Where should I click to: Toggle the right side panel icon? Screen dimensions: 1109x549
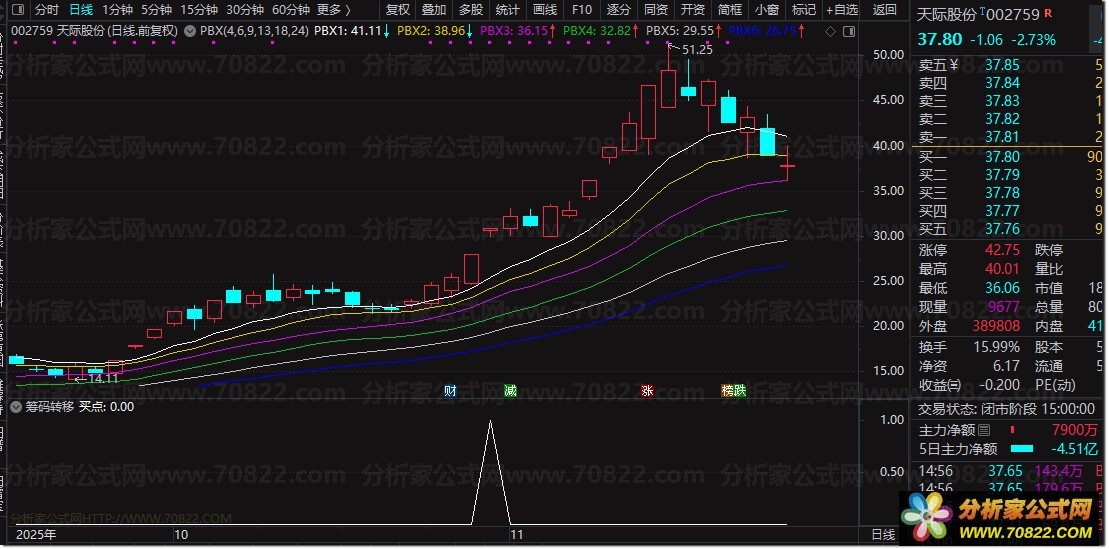848,32
